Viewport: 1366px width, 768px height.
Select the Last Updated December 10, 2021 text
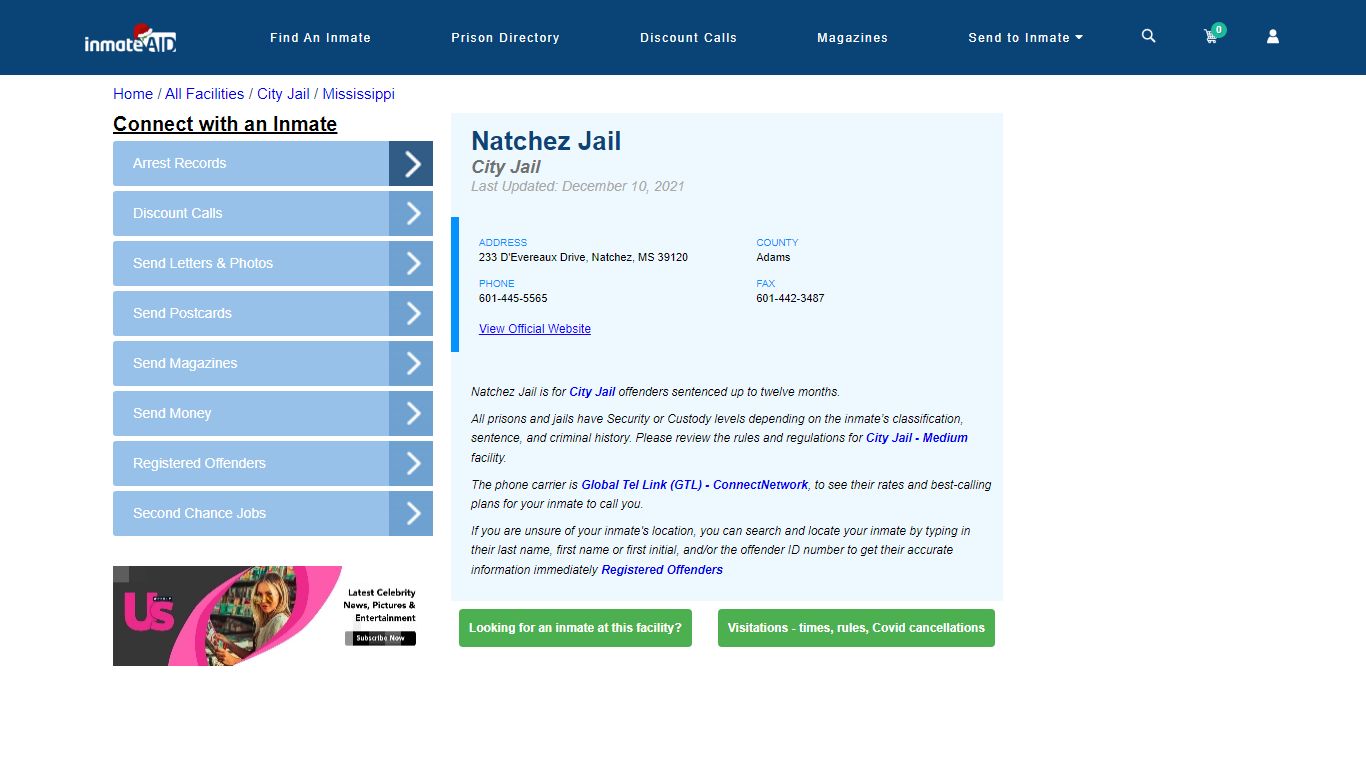(578, 186)
